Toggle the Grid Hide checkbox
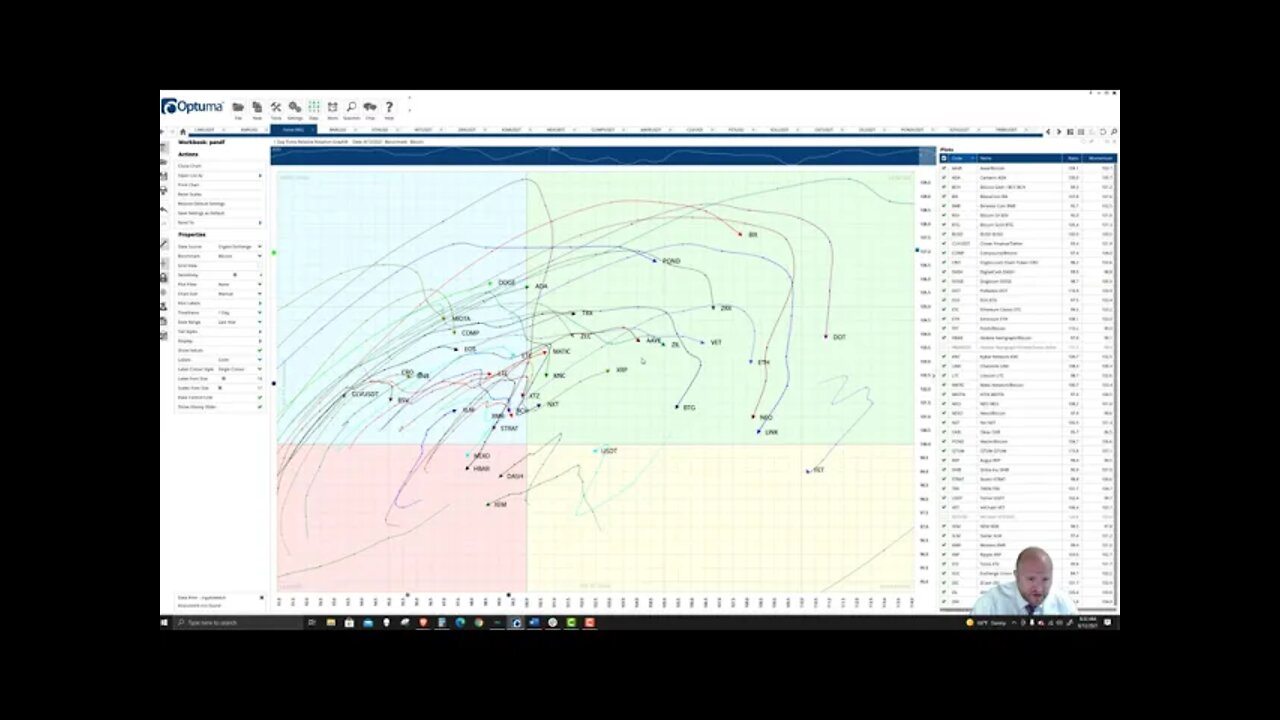1280x720 pixels. click(259, 266)
